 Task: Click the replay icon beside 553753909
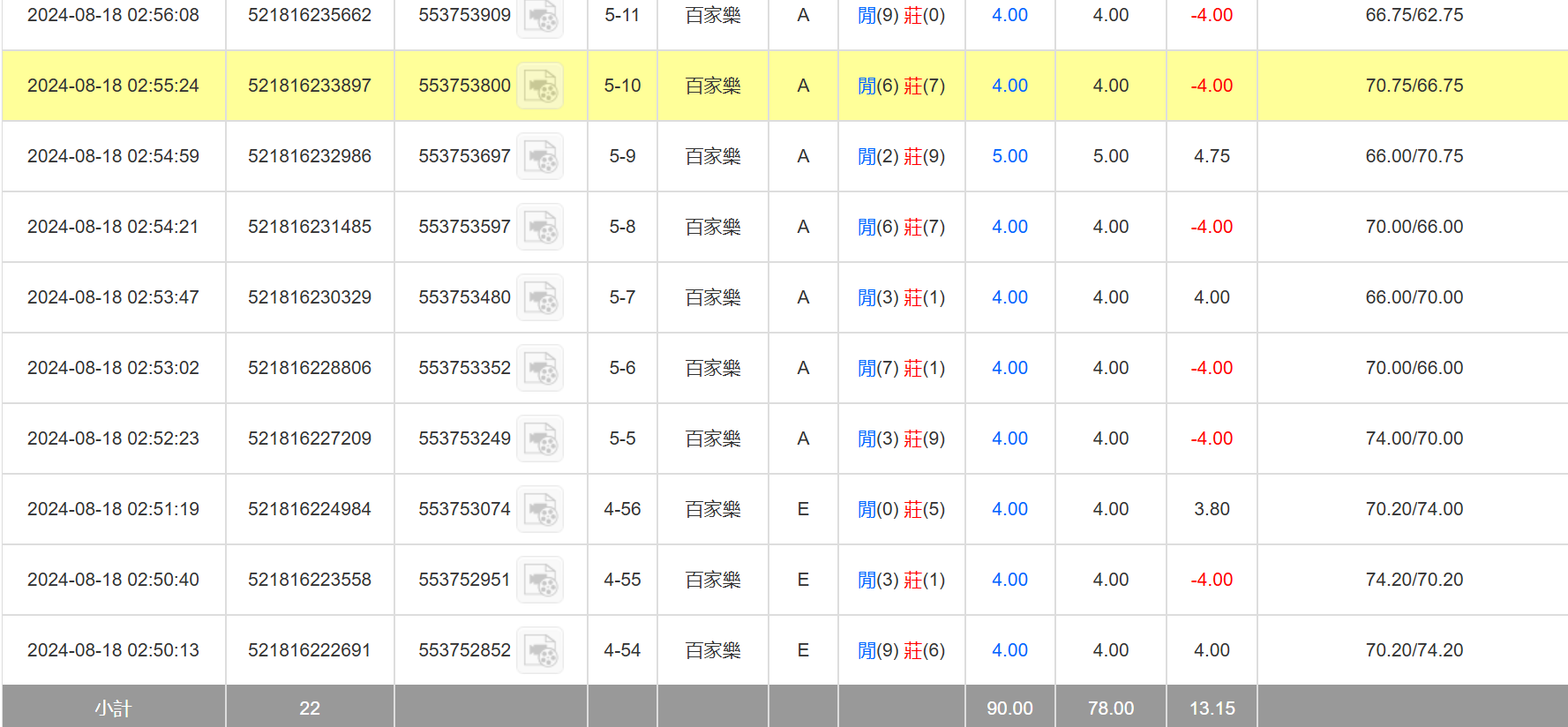(x=540, y=17)
